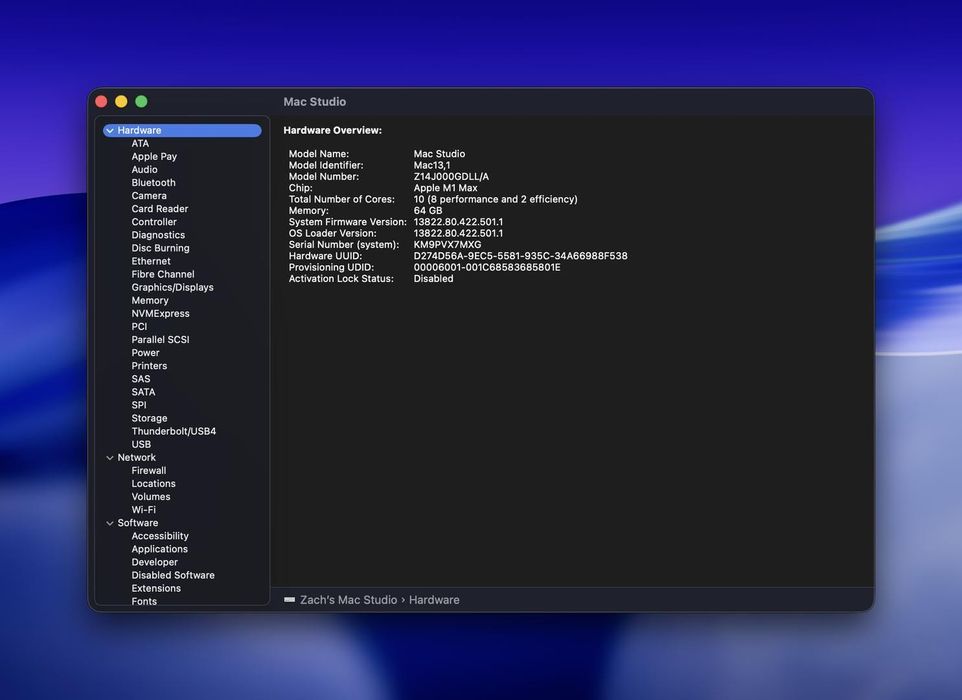962x700 pixels.
Task: Collapse the Network section chevron
Action: click(x=110, y=458)
